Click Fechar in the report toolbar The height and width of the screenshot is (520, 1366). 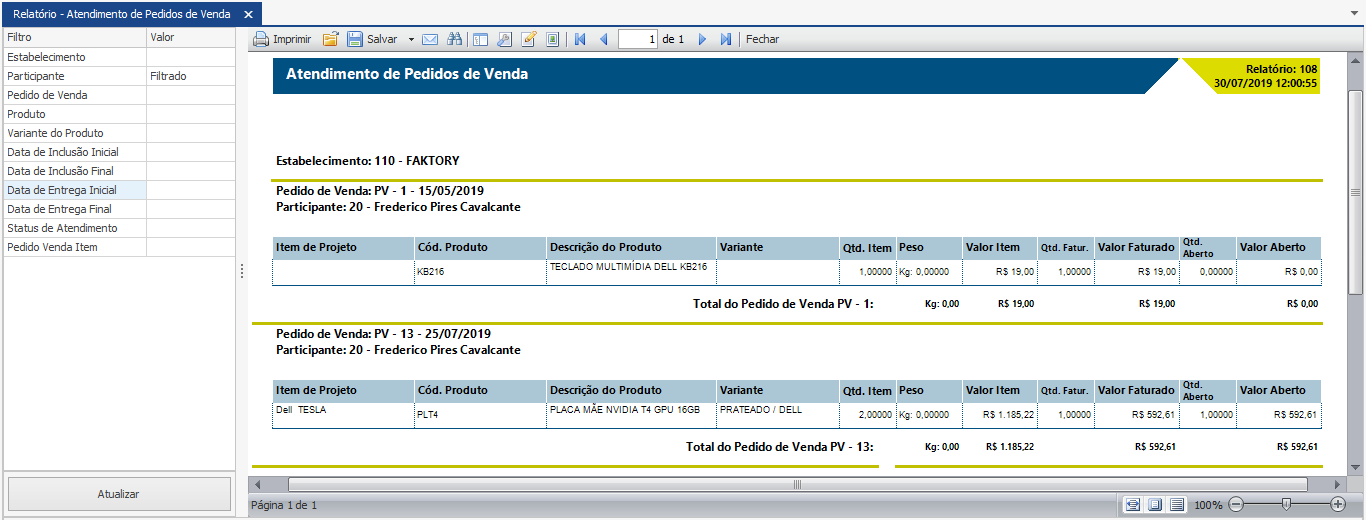pos(762,40)
